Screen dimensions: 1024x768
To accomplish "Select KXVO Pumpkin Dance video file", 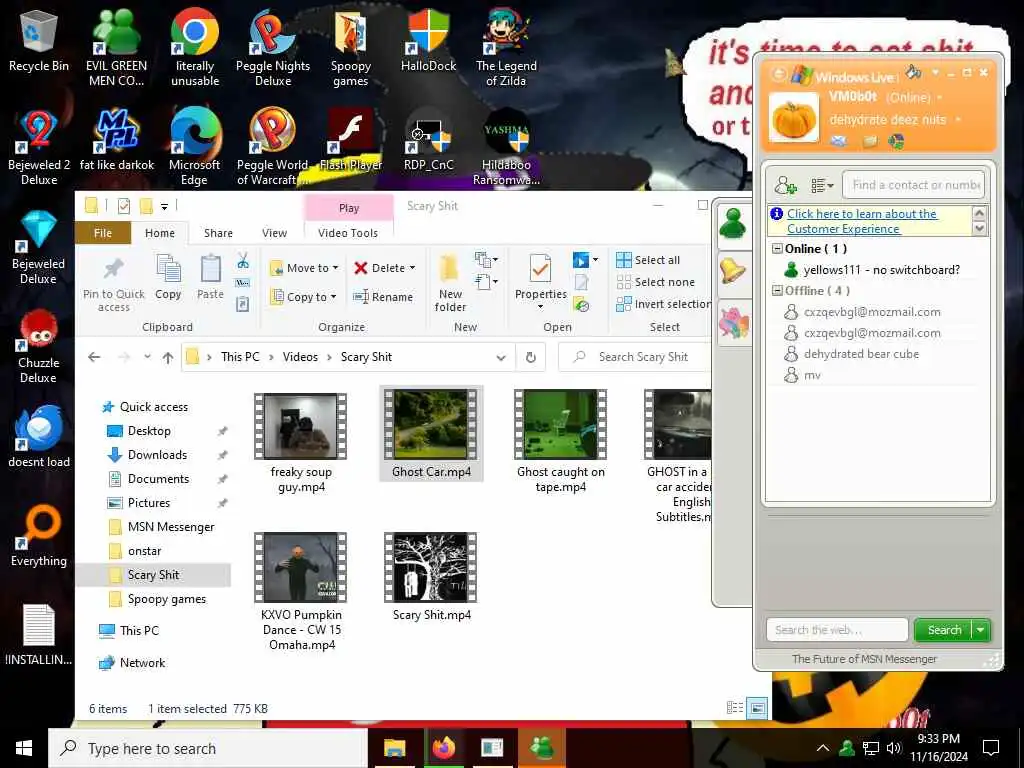I will 301,592.
